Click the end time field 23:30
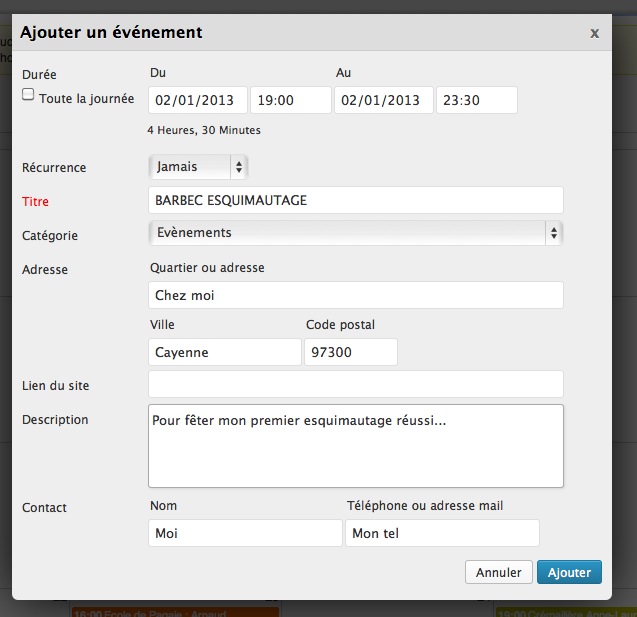Screen dimensions: 637x617 click(x=476, y=100)
